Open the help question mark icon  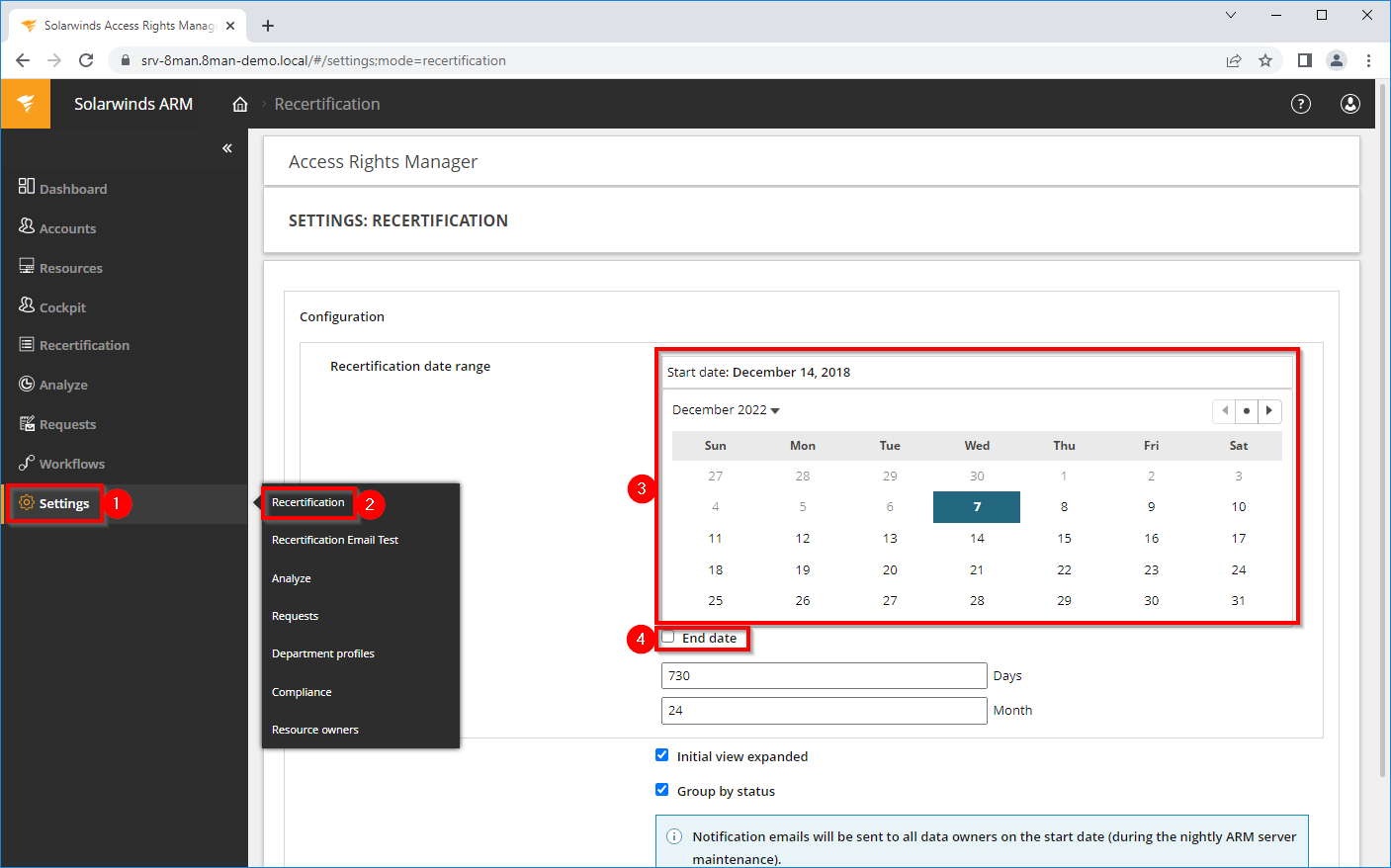[x=1300, y=104]
